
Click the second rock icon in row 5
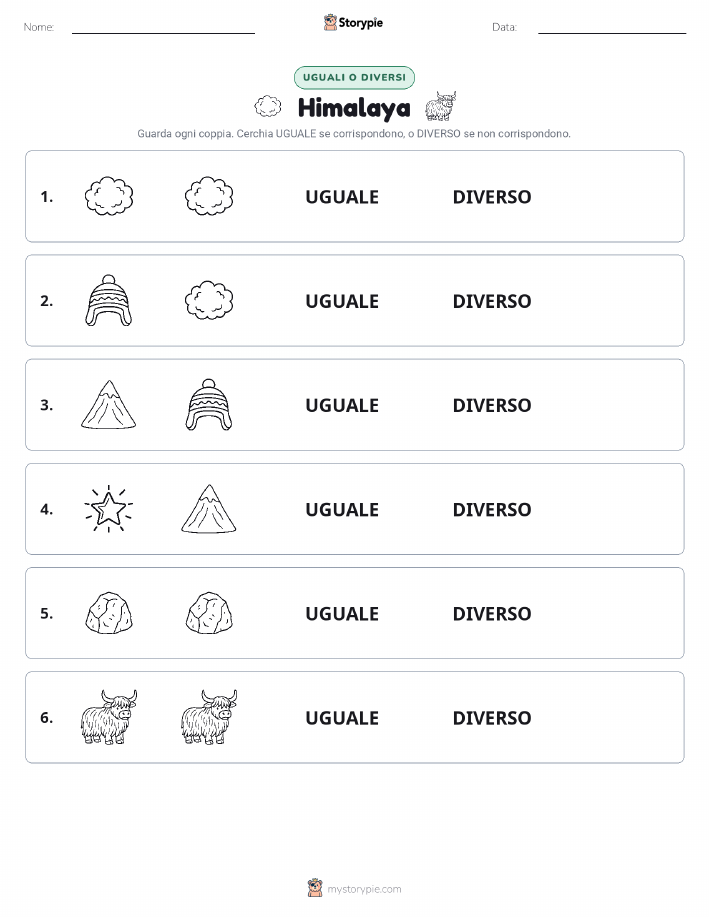[x=209, y=613]
